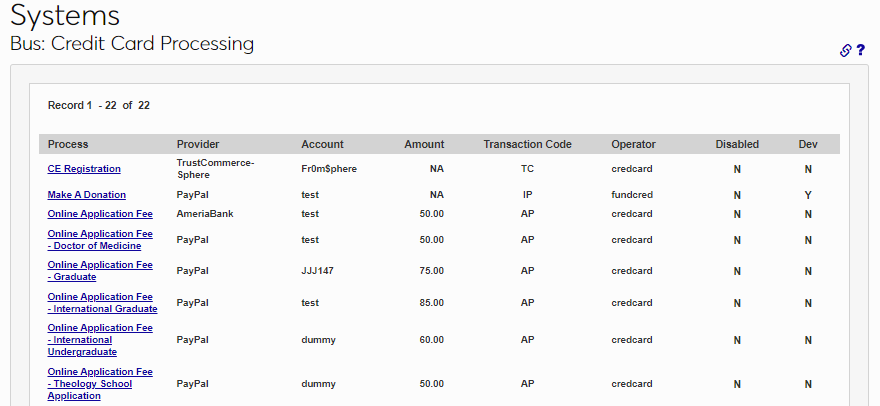This screenshot has width=880, height=406.
Task: Select the IP transaction code cell
Action: pos(527,195)
